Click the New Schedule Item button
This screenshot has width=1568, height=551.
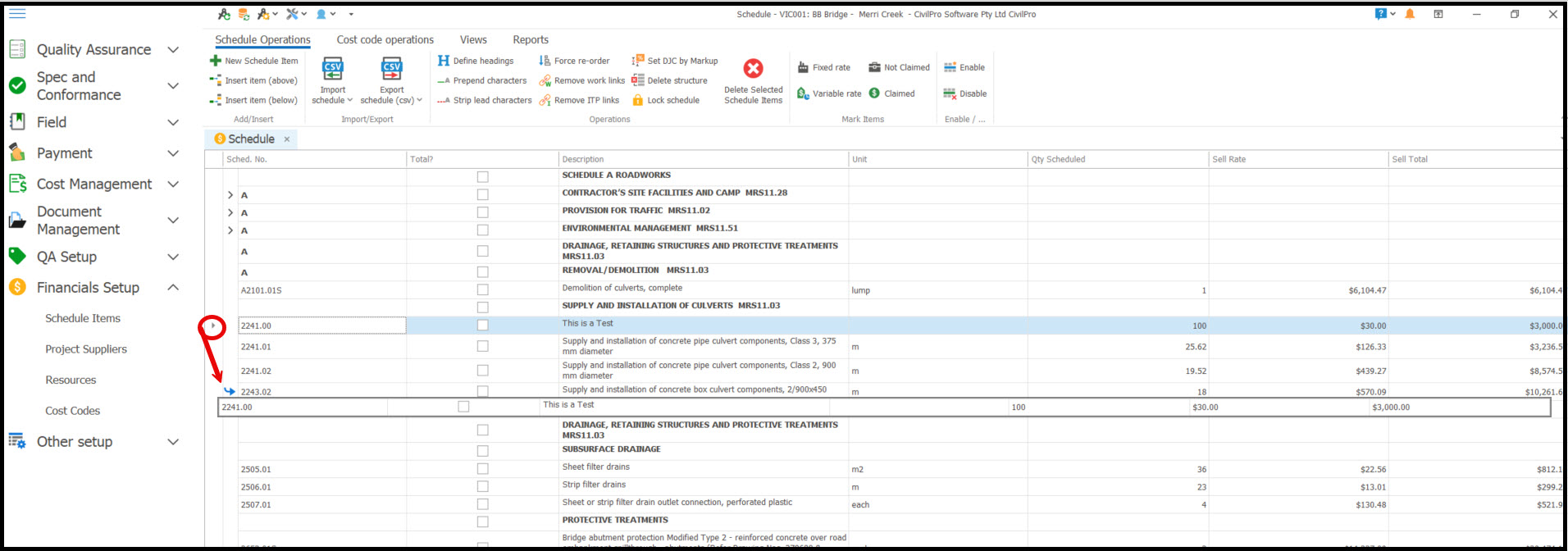[x=254, y=61]
